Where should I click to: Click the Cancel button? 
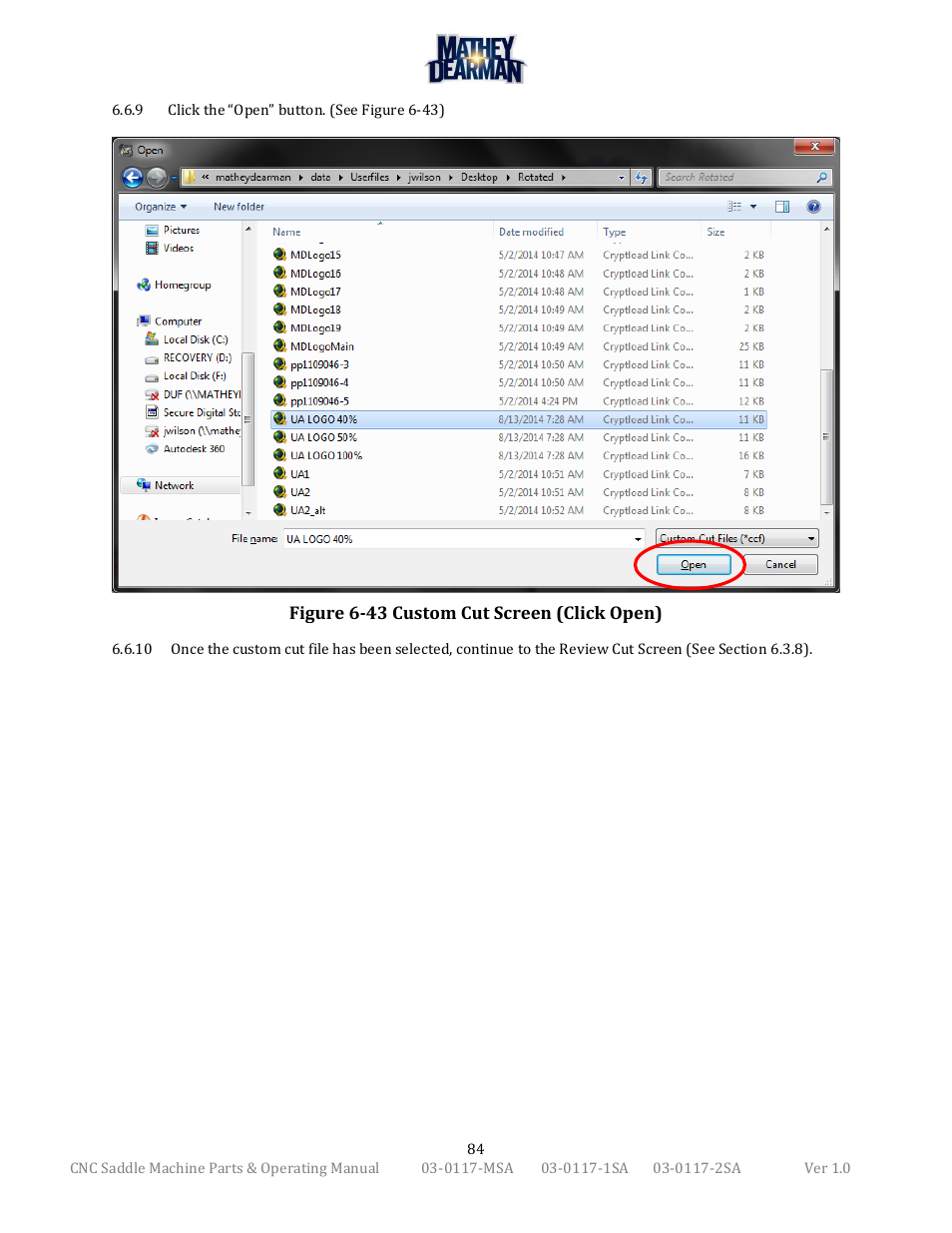[x=780, y=565]
